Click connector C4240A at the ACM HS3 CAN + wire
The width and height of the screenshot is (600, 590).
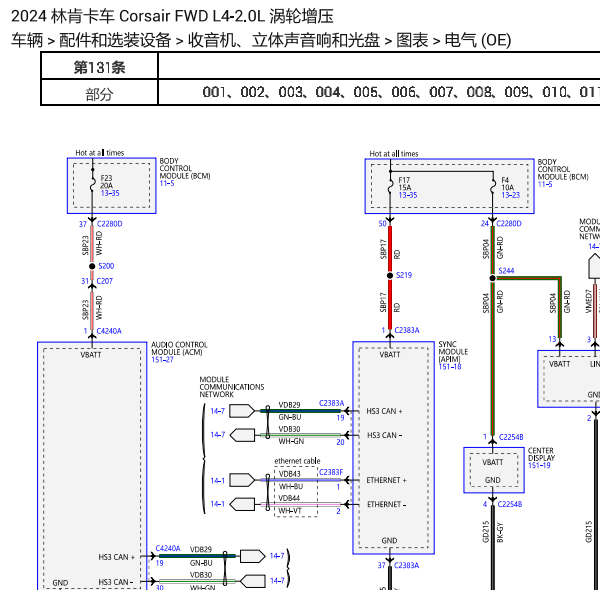coord(168,549)
